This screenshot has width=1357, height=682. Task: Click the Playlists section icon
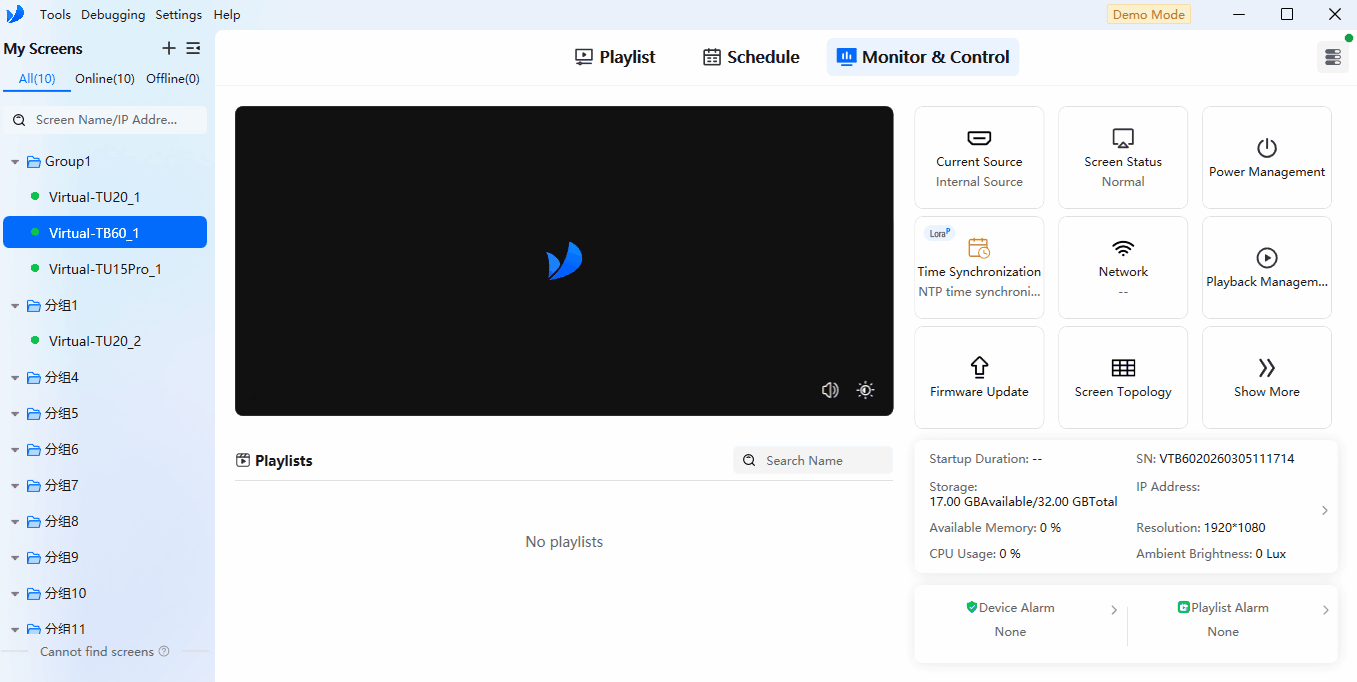(x=243, y=460)
